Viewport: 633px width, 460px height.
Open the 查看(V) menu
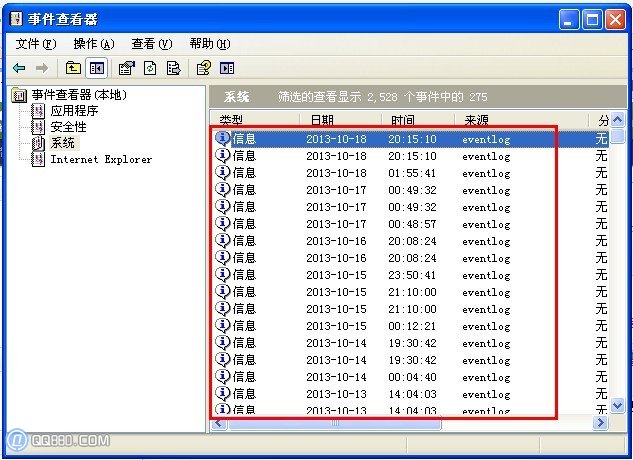pyautogui.click(x=152, y=44)
